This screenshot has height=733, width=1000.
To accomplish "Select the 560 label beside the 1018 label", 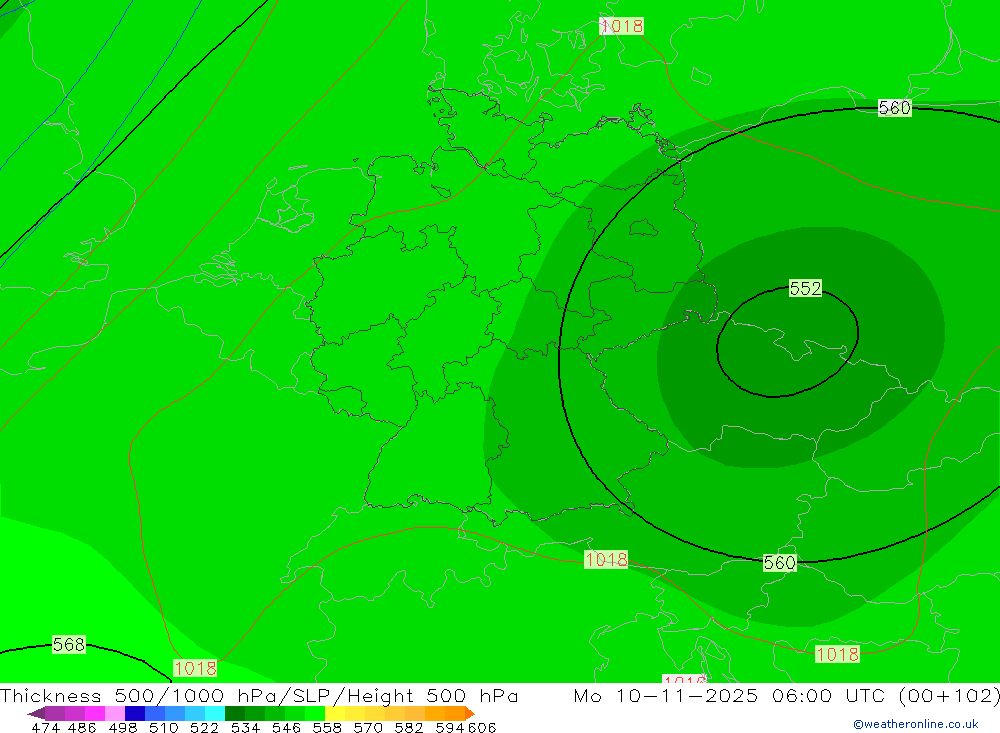I will tap(779, 563).
